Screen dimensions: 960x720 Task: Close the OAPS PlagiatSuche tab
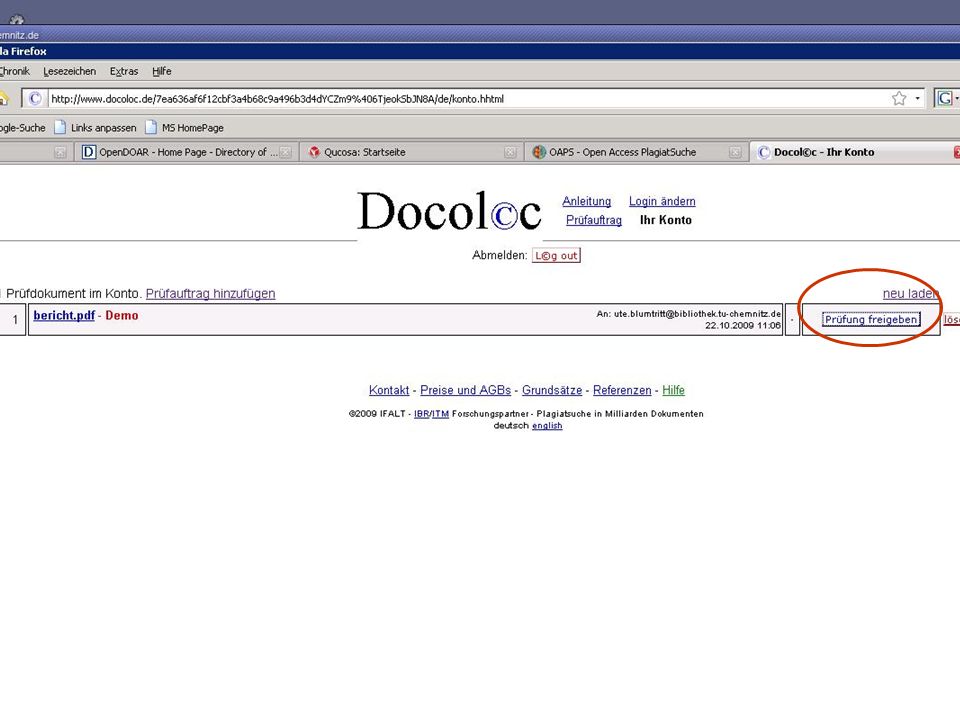click(735, 152)
